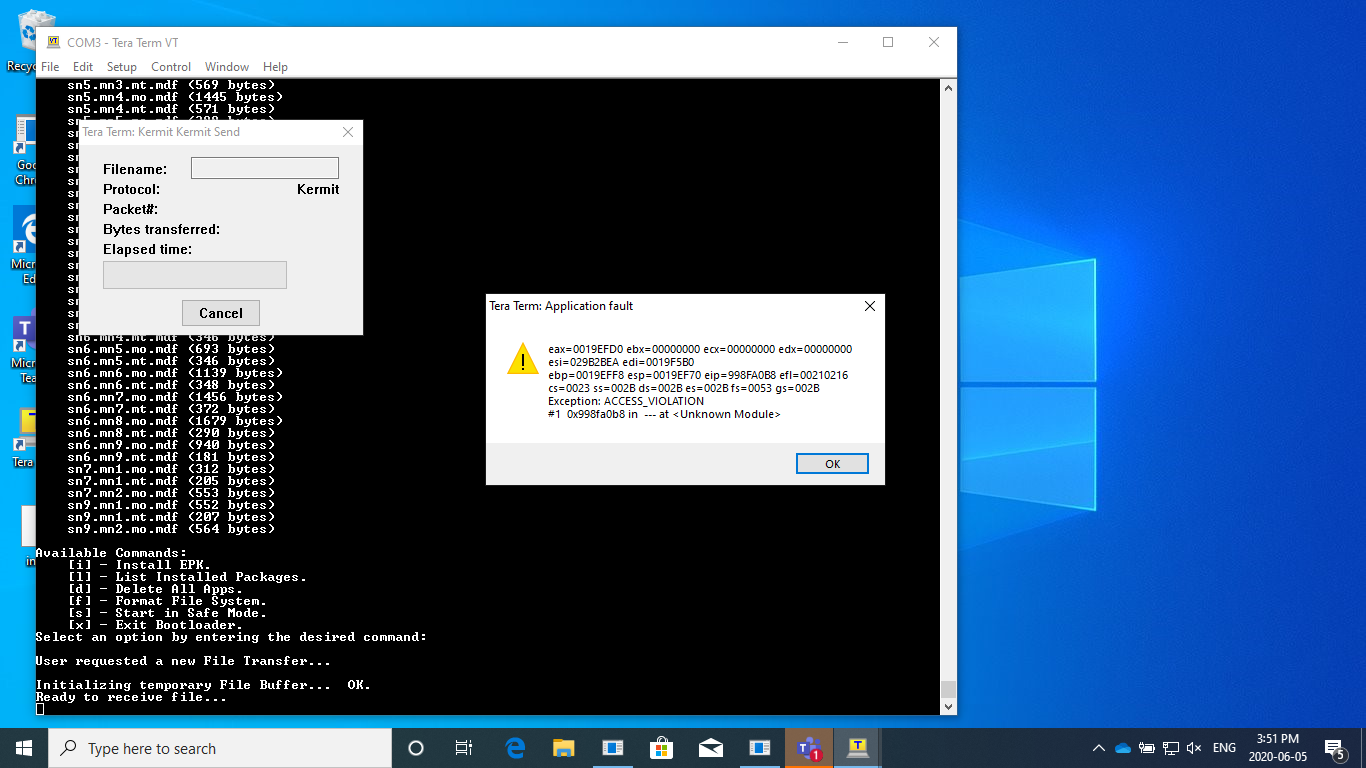This screenshot has width=1366, height=768.
Task: Launch Microsoft Edge from the taskbar
Action: (515, 748)
